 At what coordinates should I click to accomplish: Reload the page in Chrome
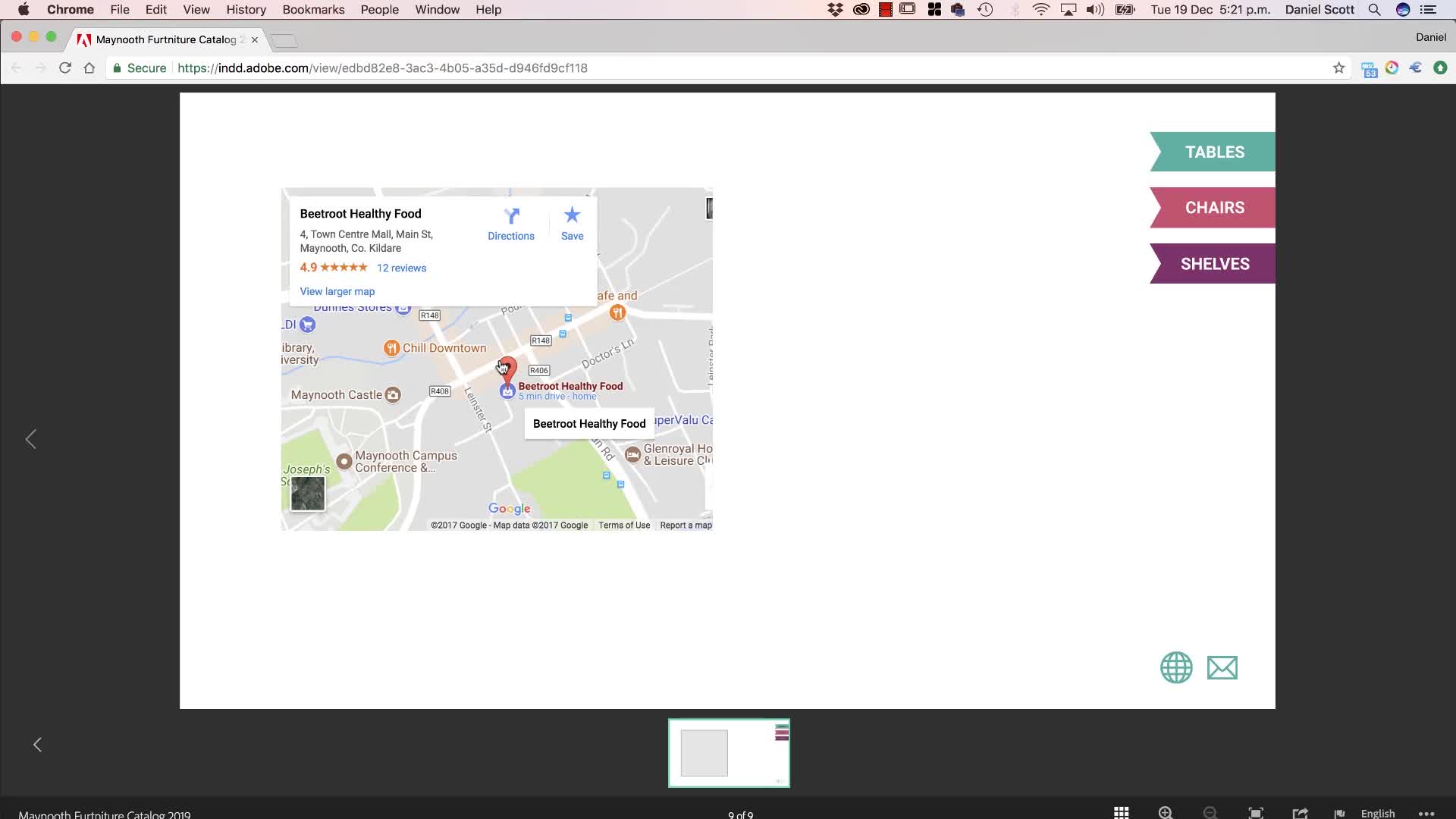click(x=65, y=67)
